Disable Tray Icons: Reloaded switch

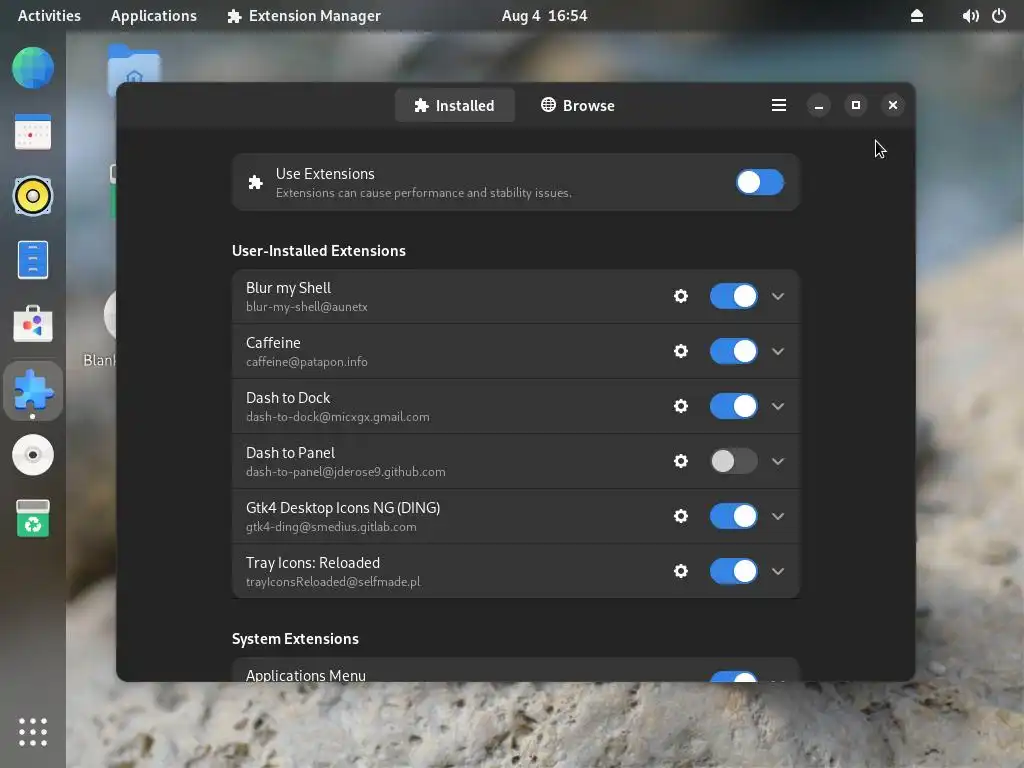tap(733, 571)
